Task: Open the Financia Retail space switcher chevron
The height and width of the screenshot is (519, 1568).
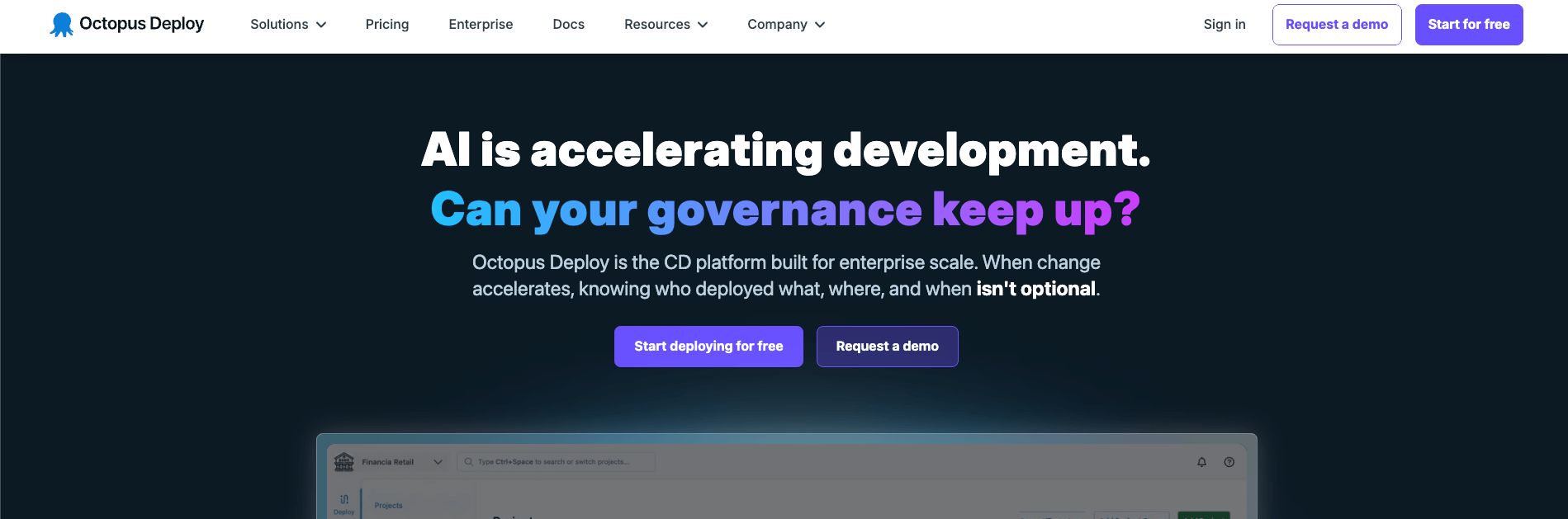Action: pos(438,462)
